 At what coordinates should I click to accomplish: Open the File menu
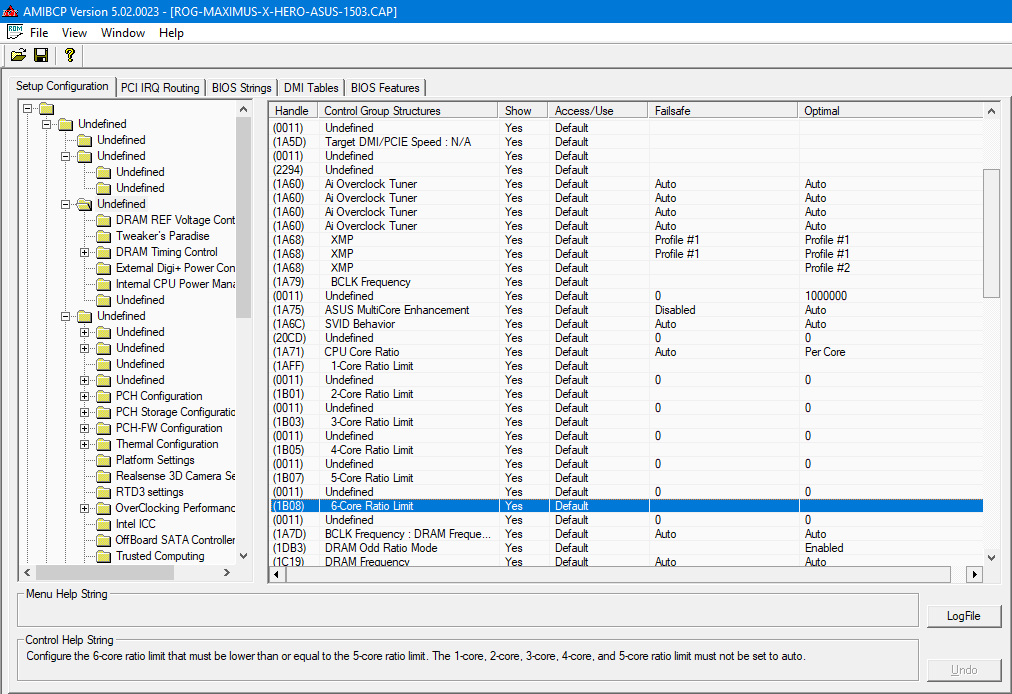(x=38, y=33)
